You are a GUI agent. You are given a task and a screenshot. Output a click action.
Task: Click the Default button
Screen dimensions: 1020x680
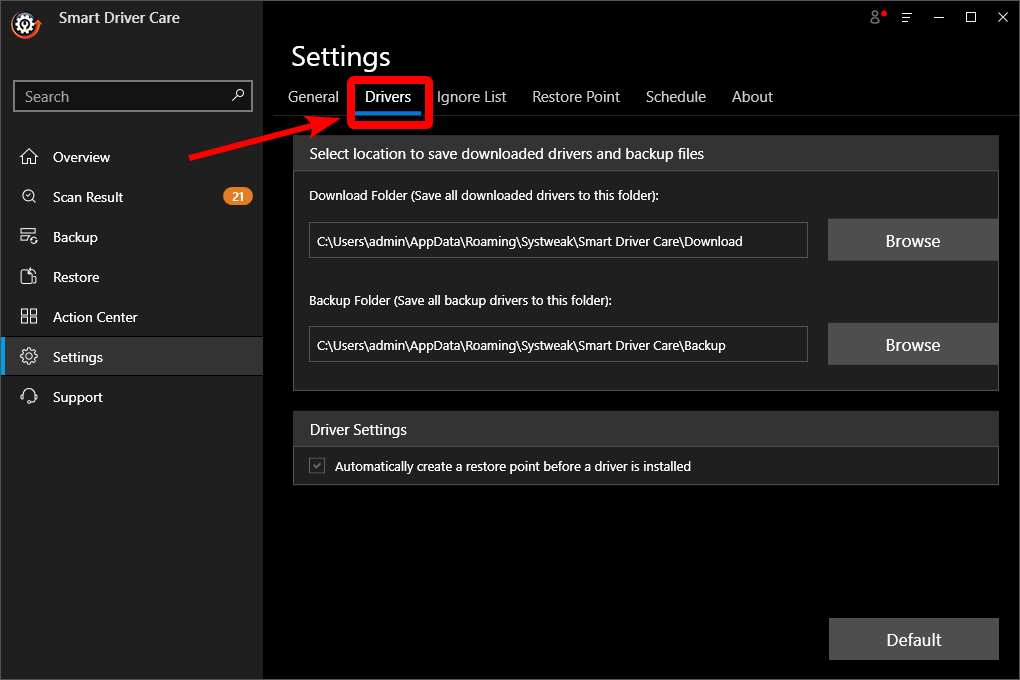(913, 639)
